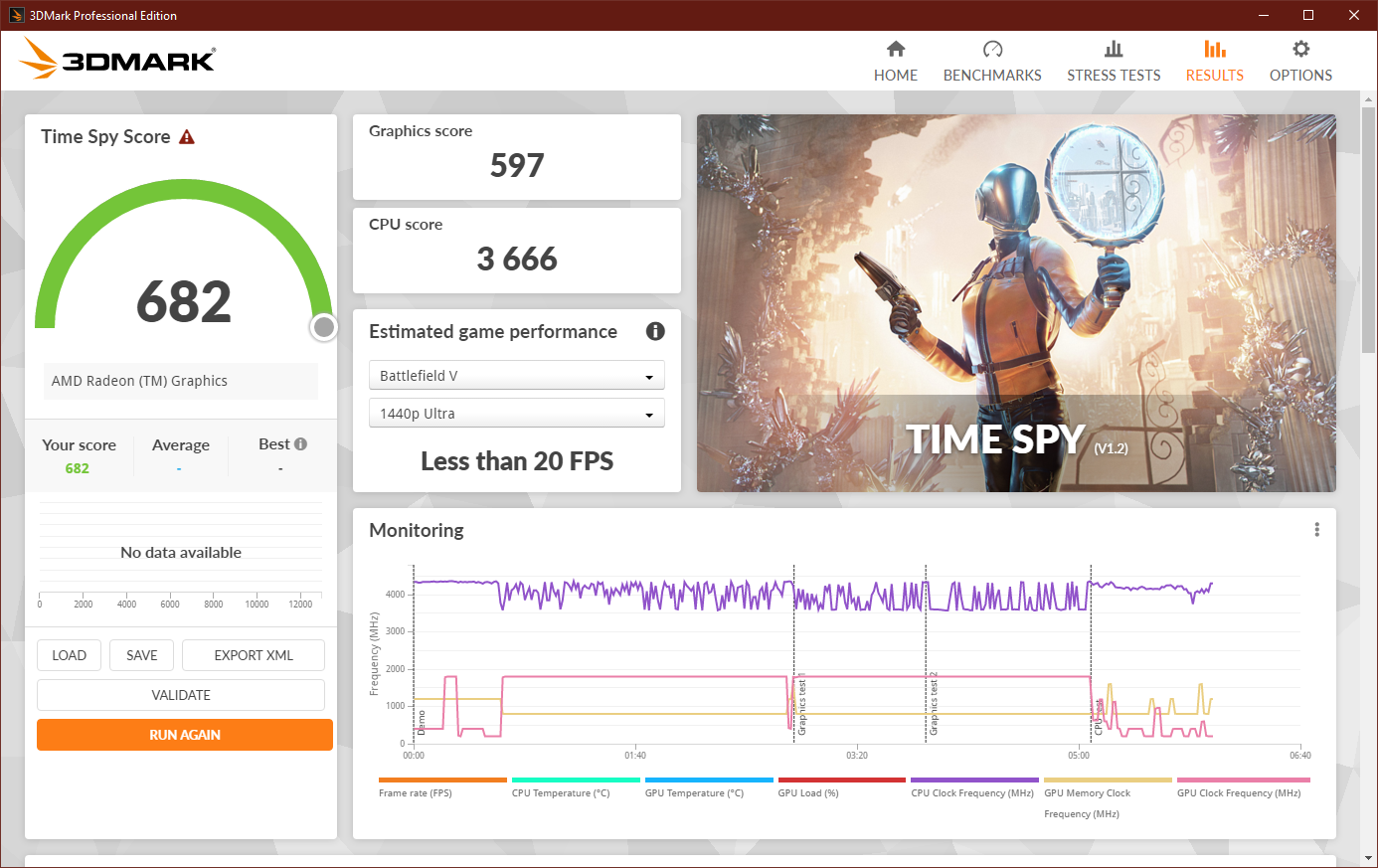
Task: Click the CPU test chart marker
Action: tap(1099, 717)
